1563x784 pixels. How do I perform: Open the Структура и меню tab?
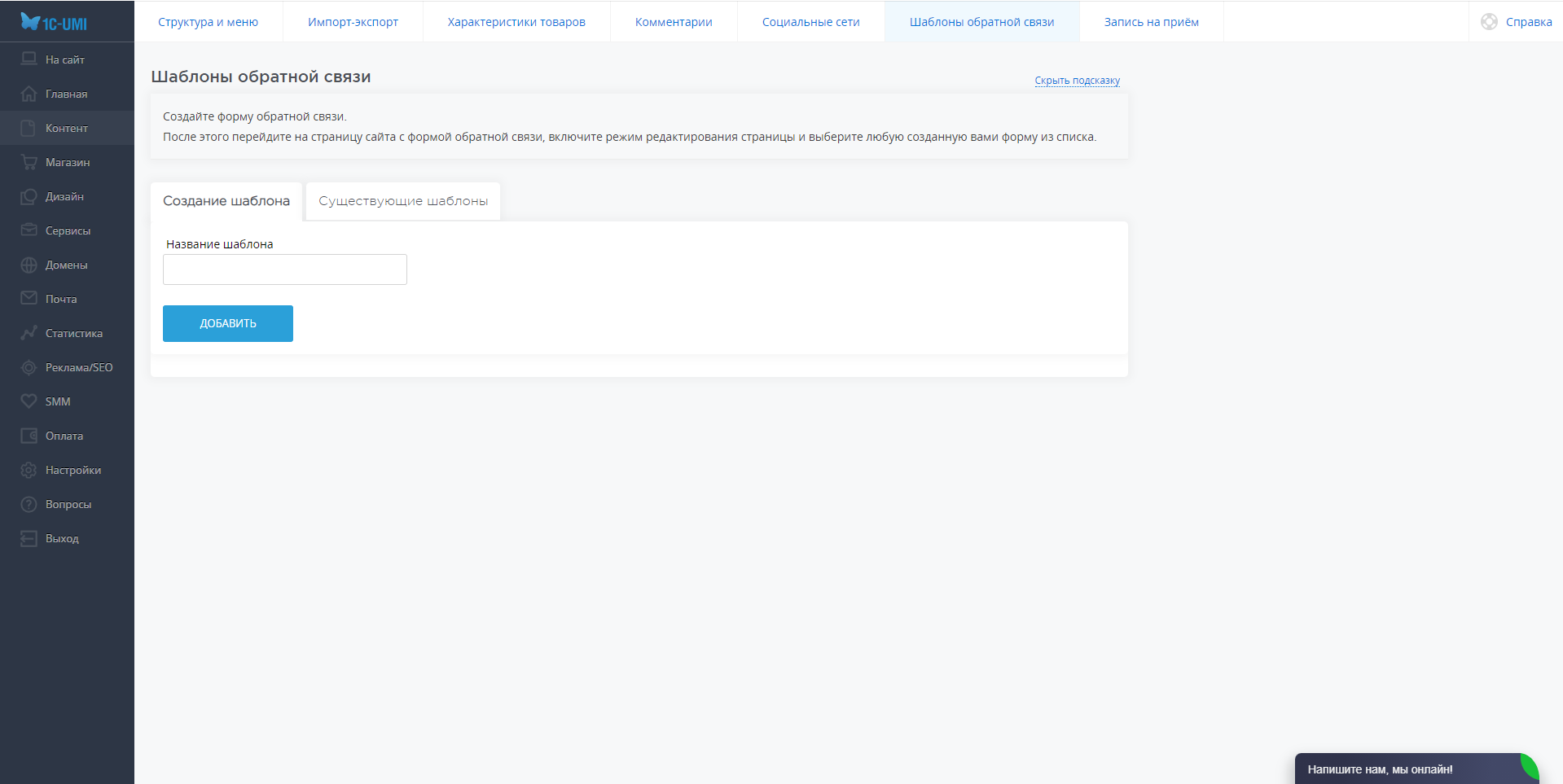pyautogui.click(x=208, y=22)
